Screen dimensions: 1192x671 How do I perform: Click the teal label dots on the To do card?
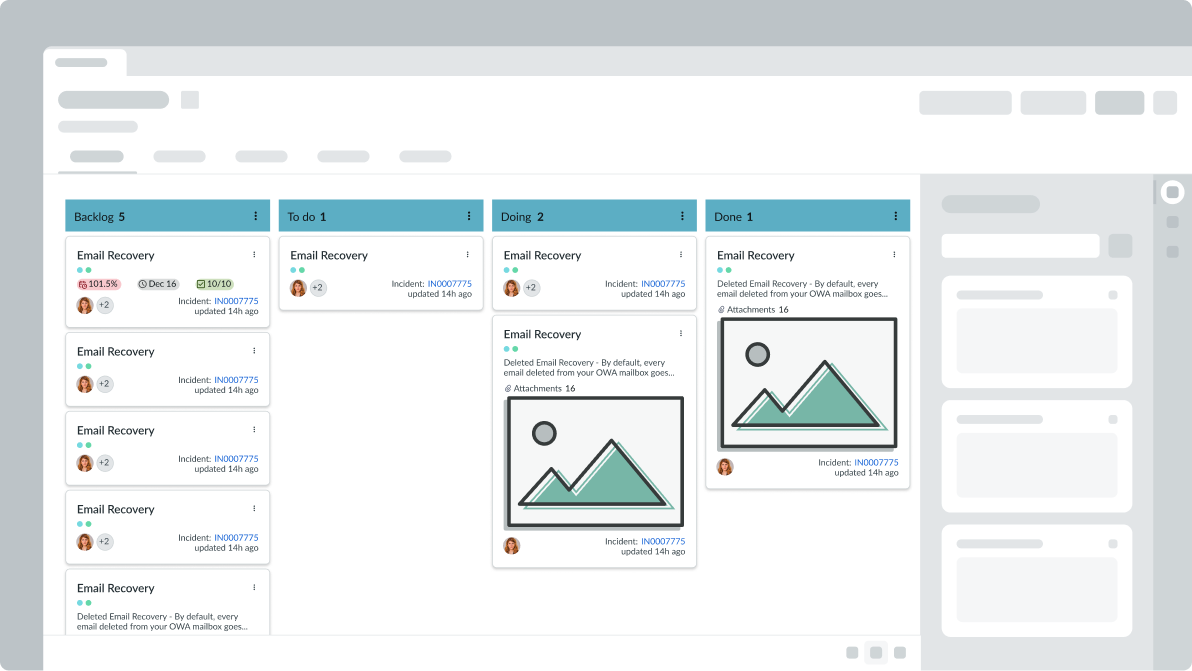coord(297,270)
